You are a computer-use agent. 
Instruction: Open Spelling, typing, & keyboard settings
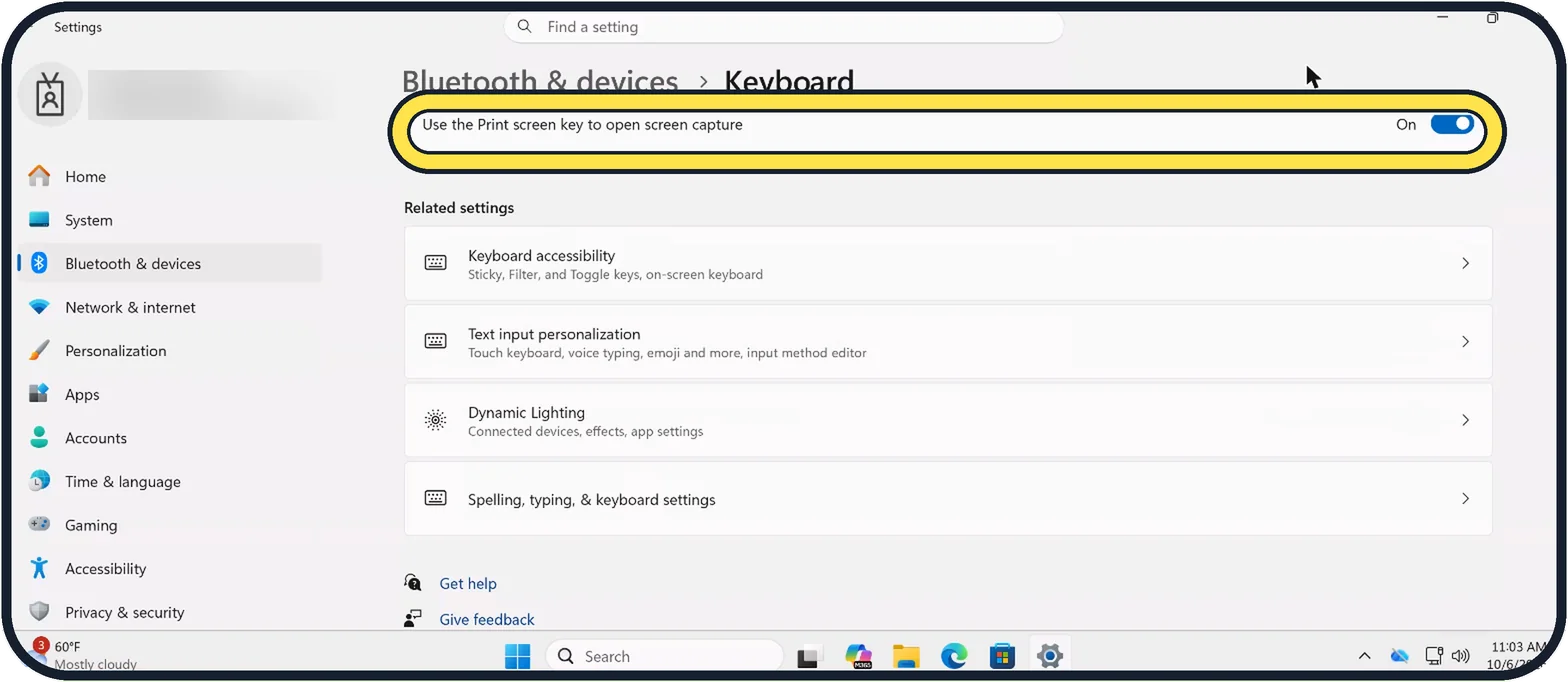948,498
